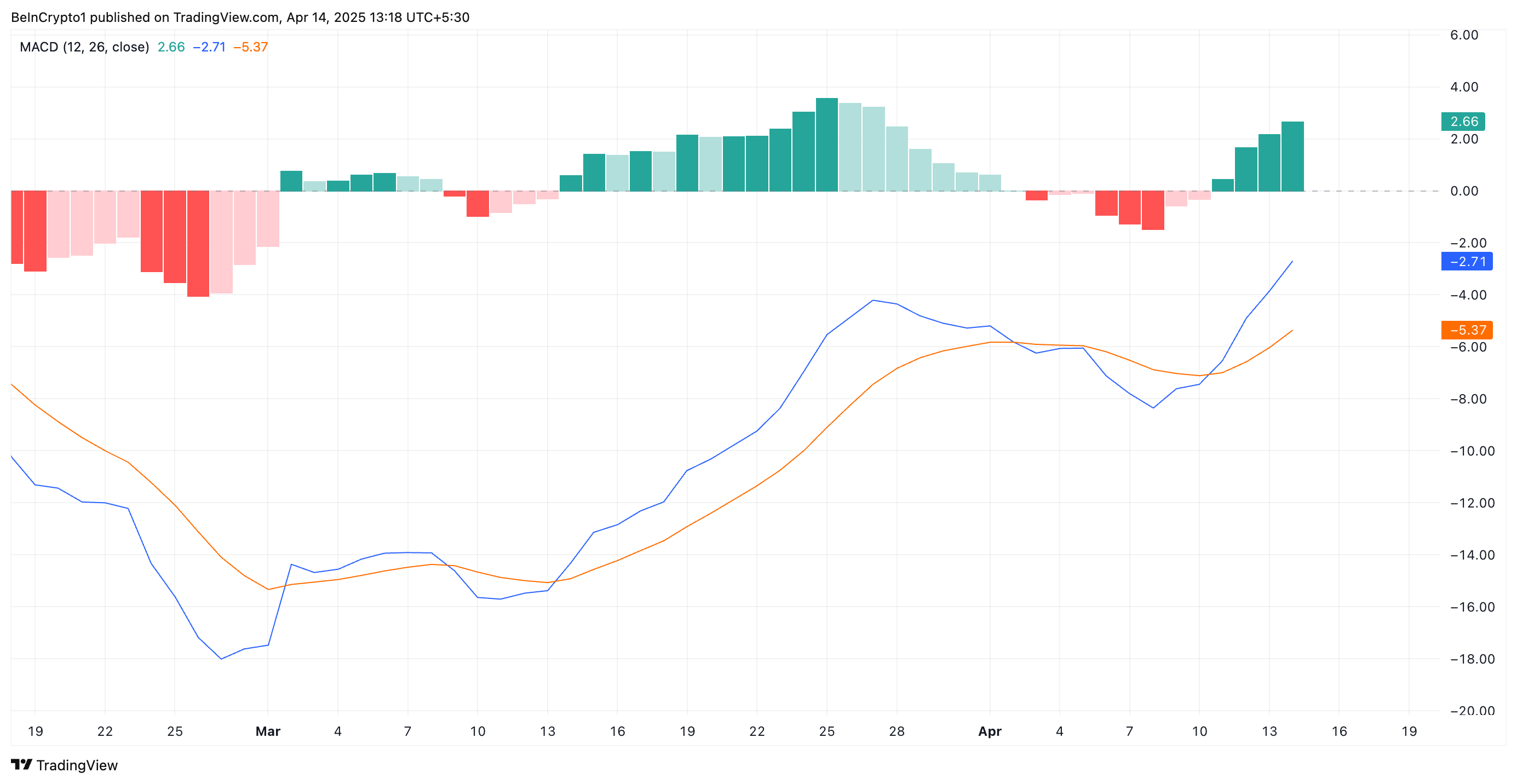This screenshot has width=1517, height=784.
Task: Click the Mar label on time axis
Action: point(268,731)
